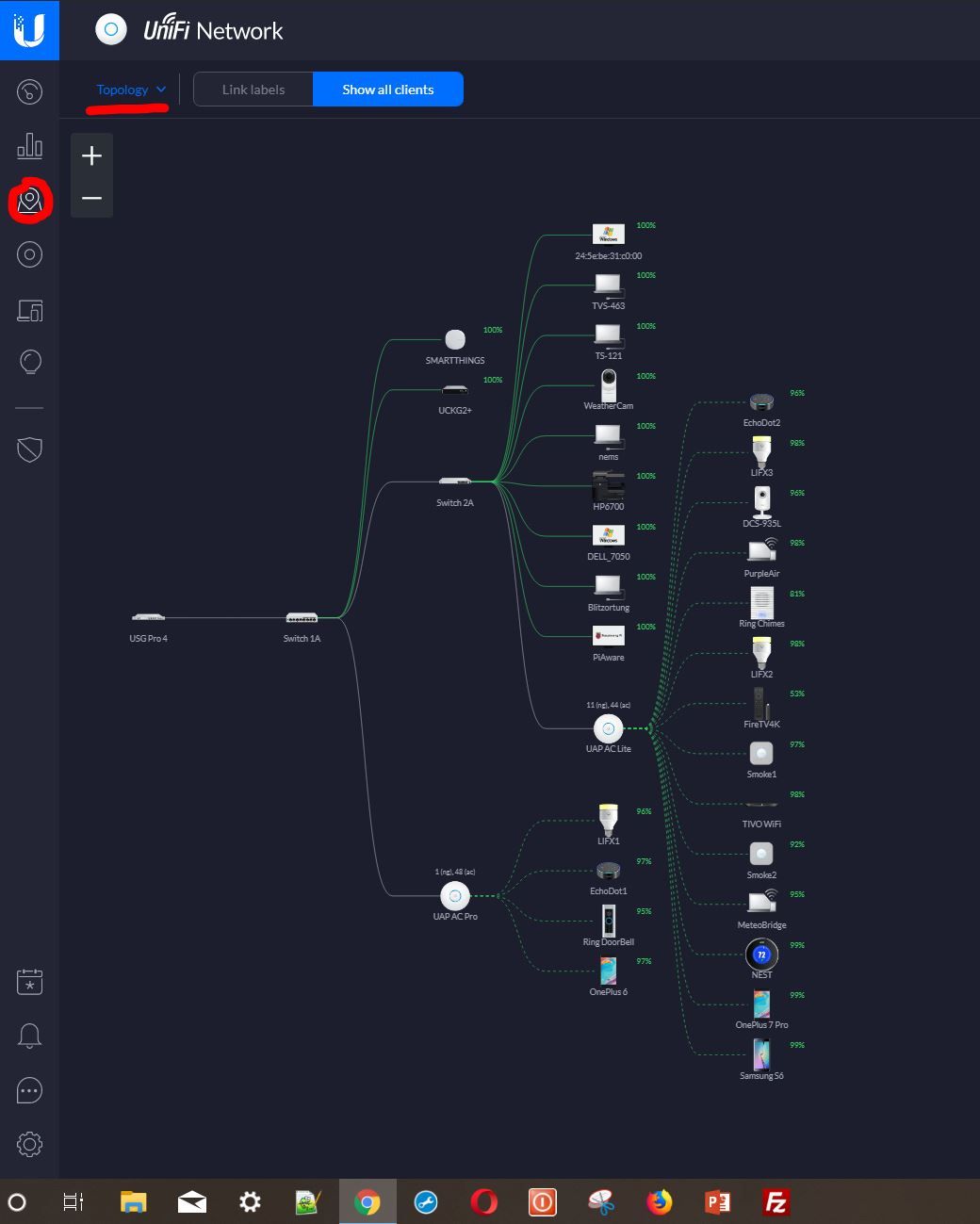Click the Switch 2A node
Viewport: 980px width, 1224px height.
(x=454, y=482)
